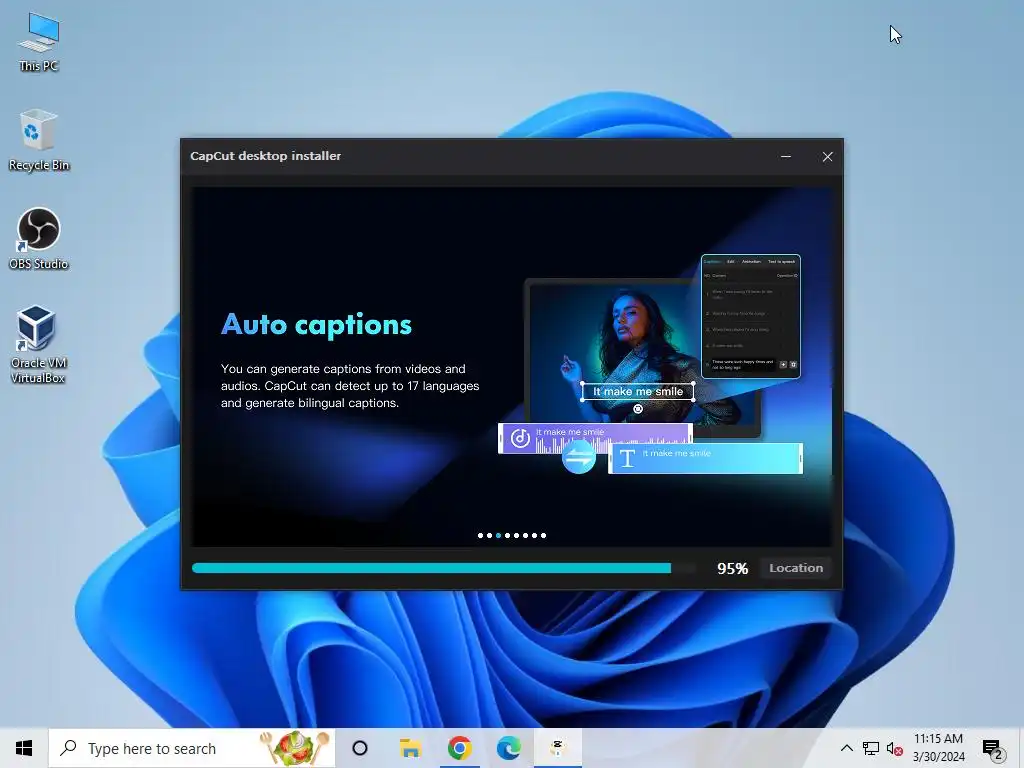Select the highlighted third slideshow dot
Viewport: 1024px width, 768px height.
498,536
